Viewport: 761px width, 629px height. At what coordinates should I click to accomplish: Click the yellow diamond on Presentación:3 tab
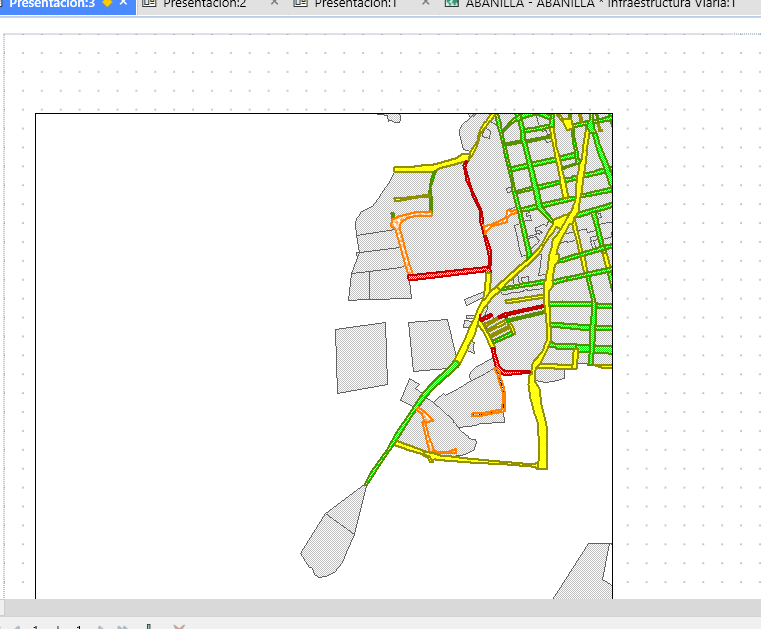(x=107, y=3)
